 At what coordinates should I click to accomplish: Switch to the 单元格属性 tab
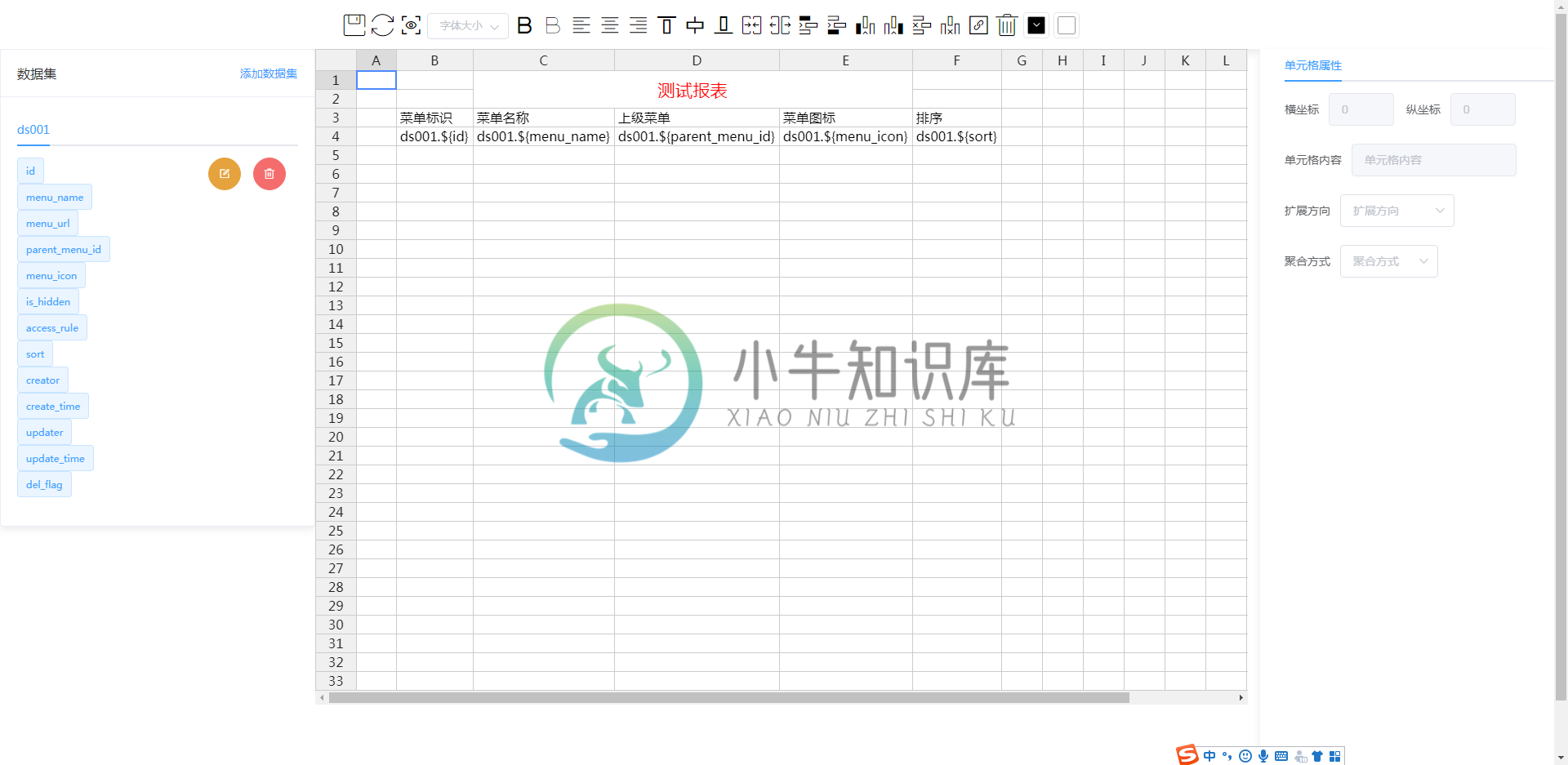tap(1313, 65)
